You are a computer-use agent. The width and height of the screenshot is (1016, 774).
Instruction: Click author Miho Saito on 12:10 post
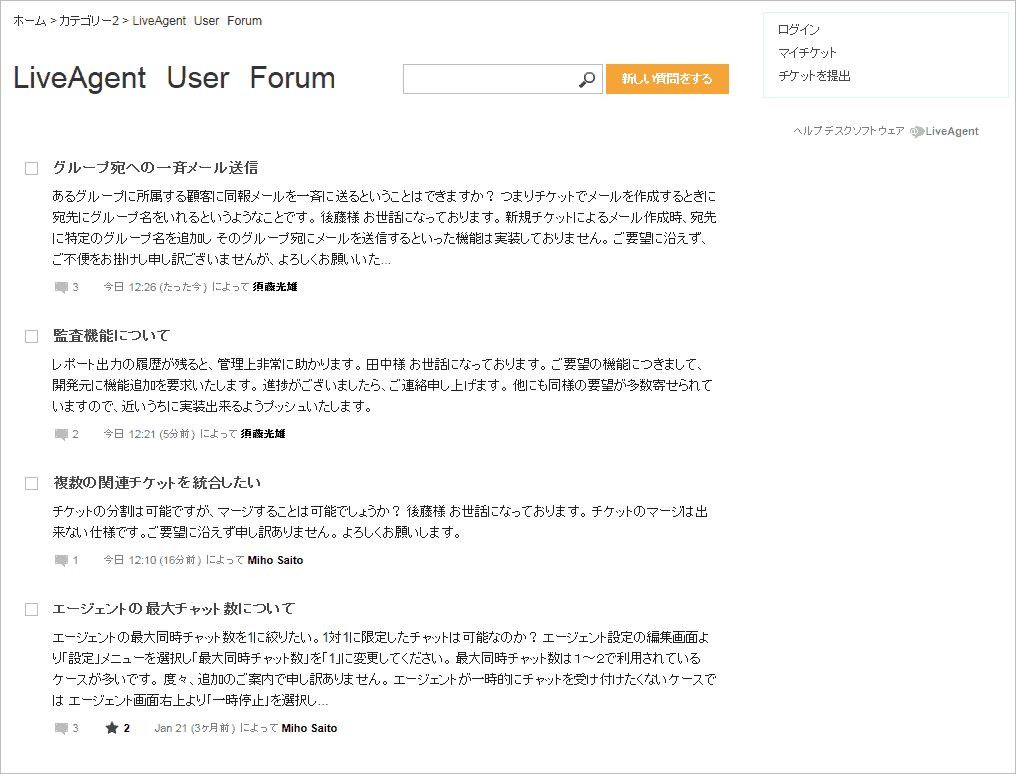275,560
